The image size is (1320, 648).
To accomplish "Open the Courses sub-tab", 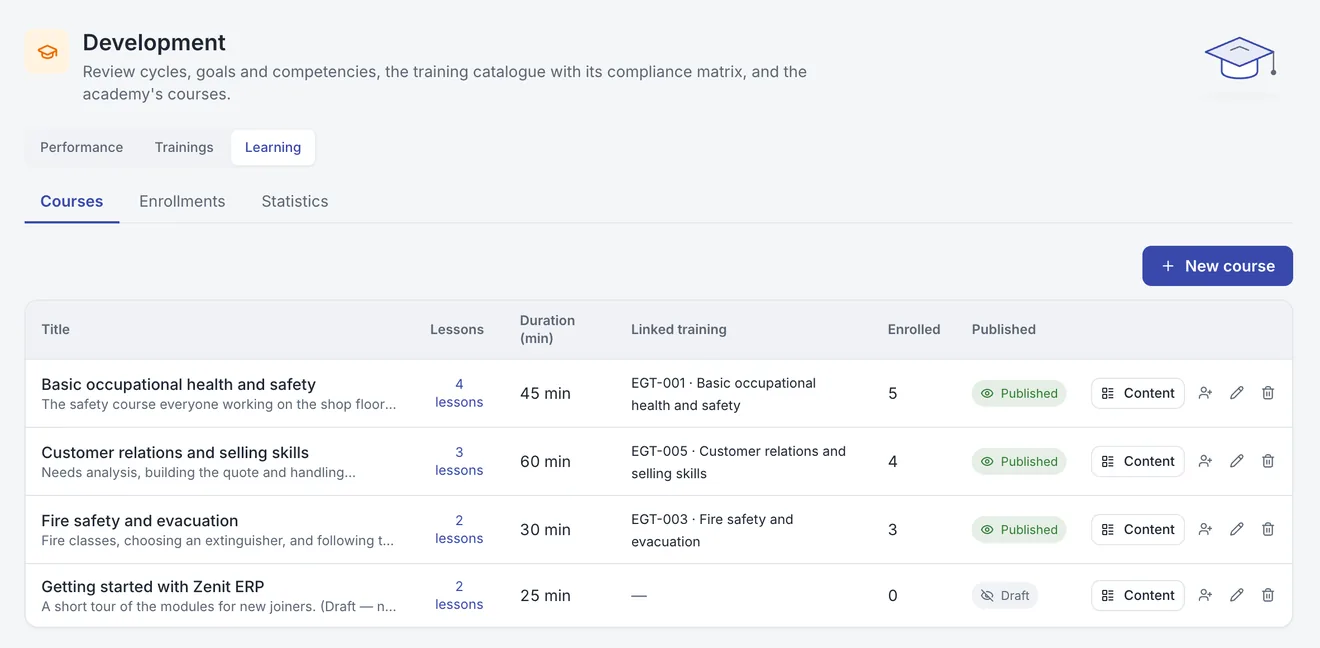I will (x=72, y=201).
